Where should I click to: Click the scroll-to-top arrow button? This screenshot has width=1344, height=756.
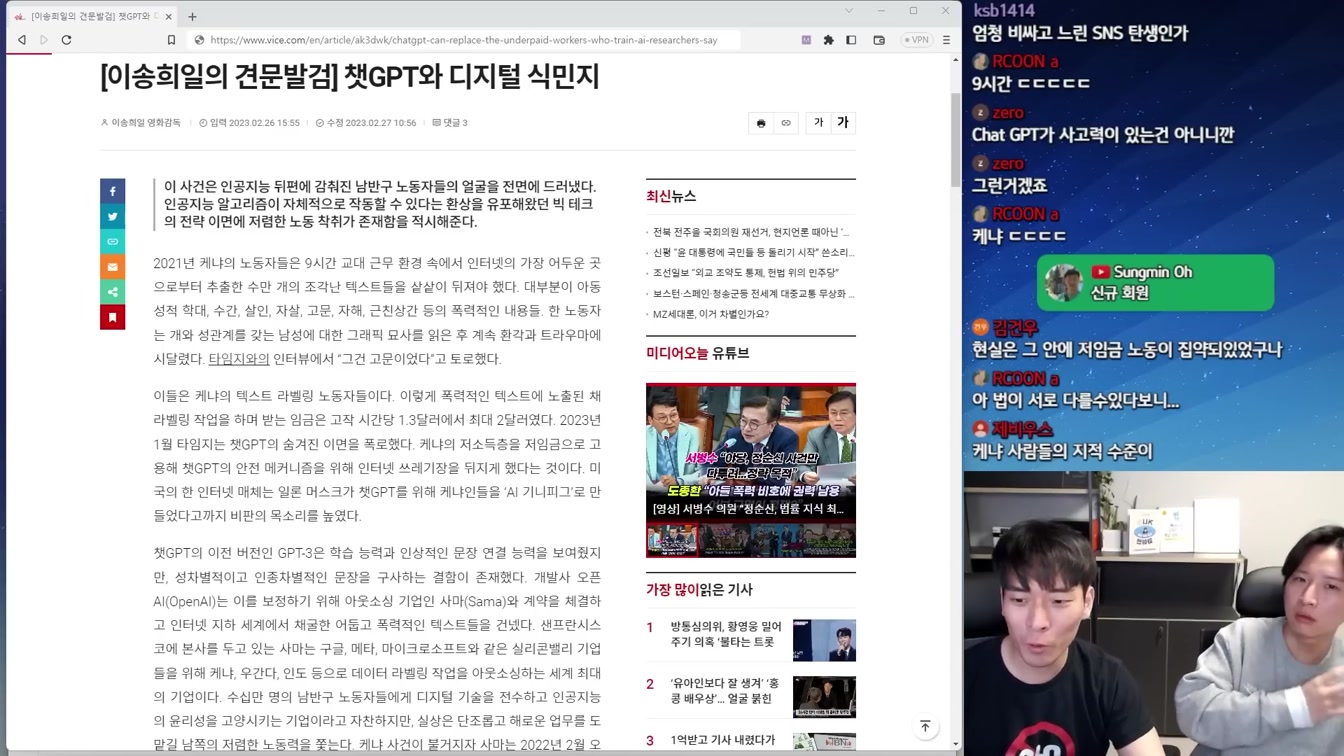(925, 726)
